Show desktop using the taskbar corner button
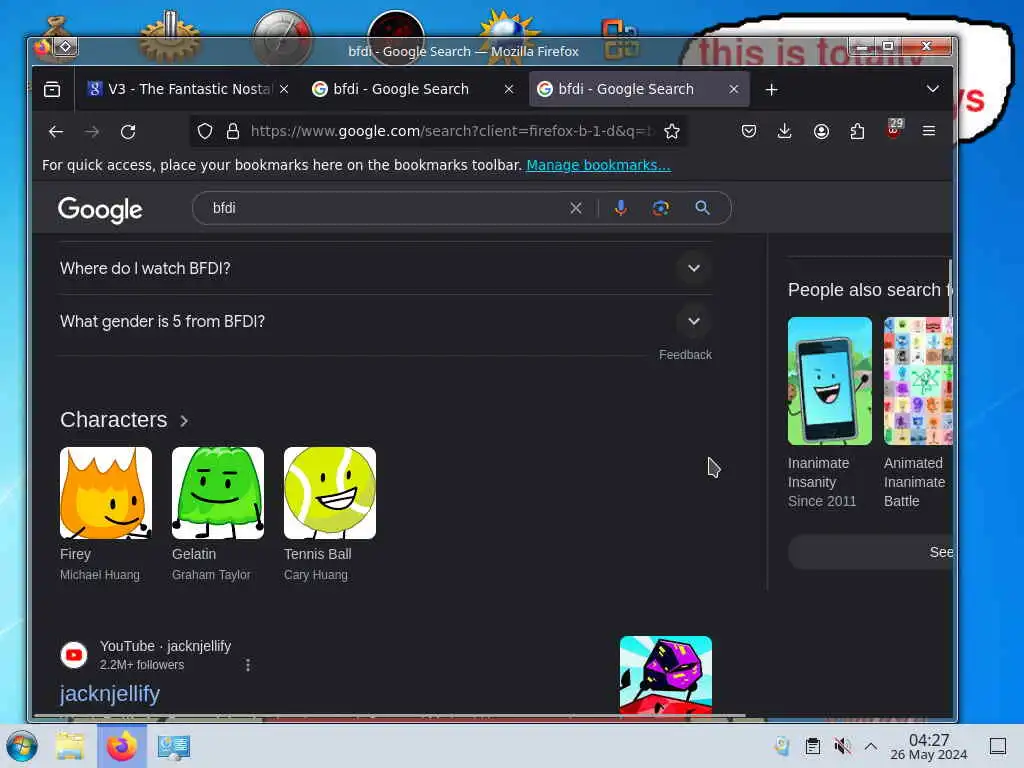The width and height of the screenshot is (1024, 768). [x=998, y=746]
